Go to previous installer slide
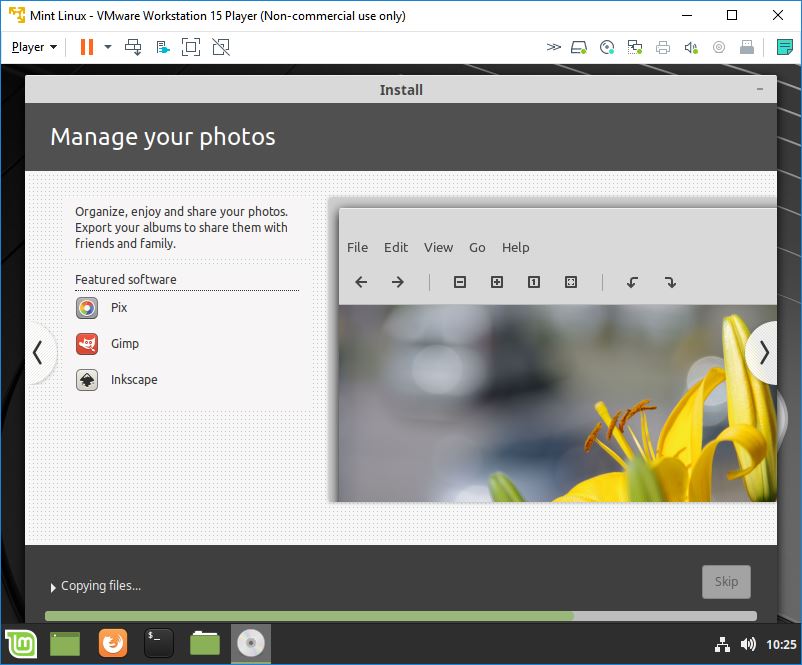 point(38,352)
